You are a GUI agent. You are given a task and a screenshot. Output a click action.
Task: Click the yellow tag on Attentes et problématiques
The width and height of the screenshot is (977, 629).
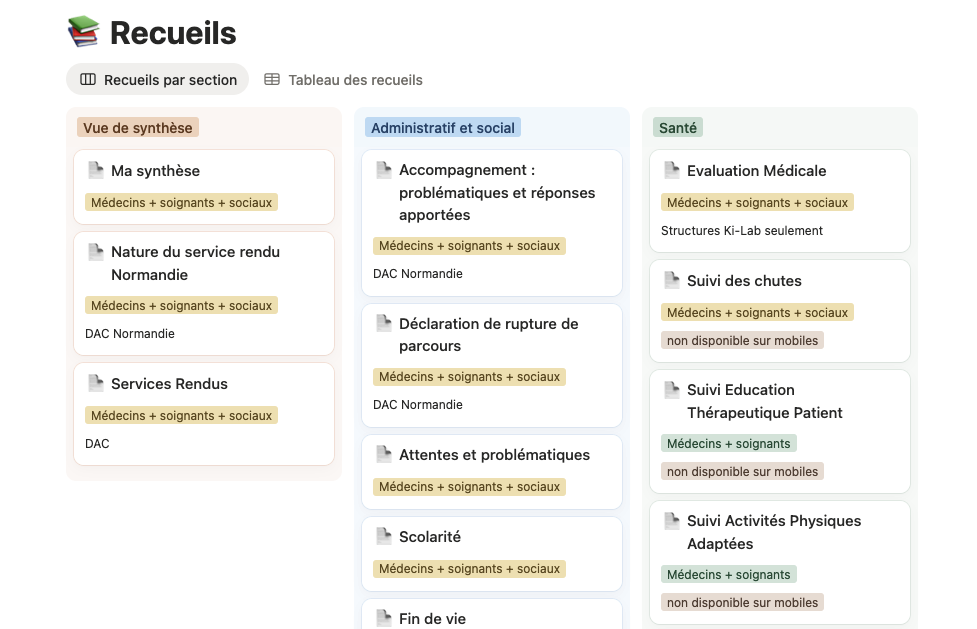pyautogui.click(x=469, y=486)
